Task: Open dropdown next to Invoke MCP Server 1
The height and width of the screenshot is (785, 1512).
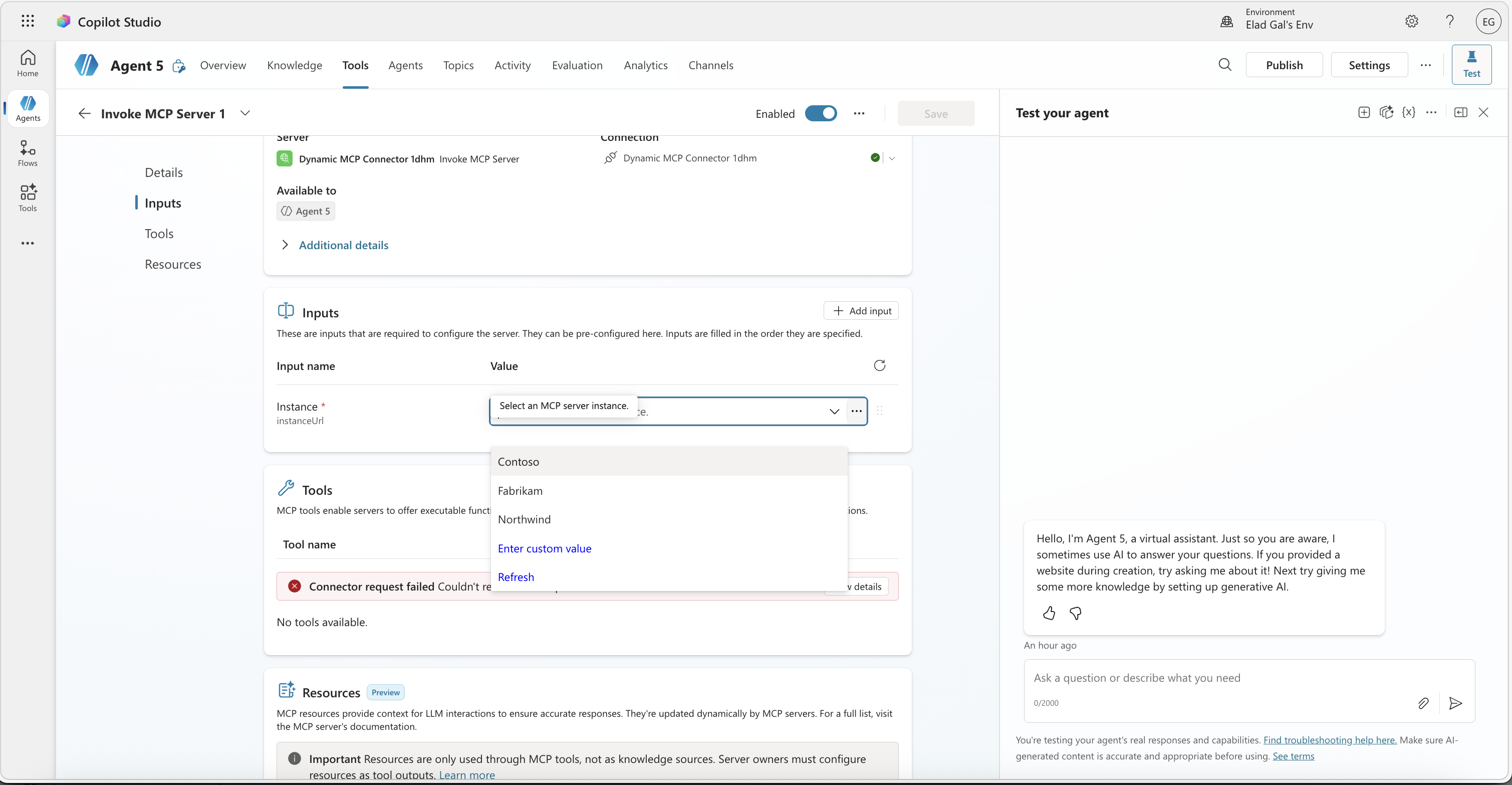Action: [245, 113]
